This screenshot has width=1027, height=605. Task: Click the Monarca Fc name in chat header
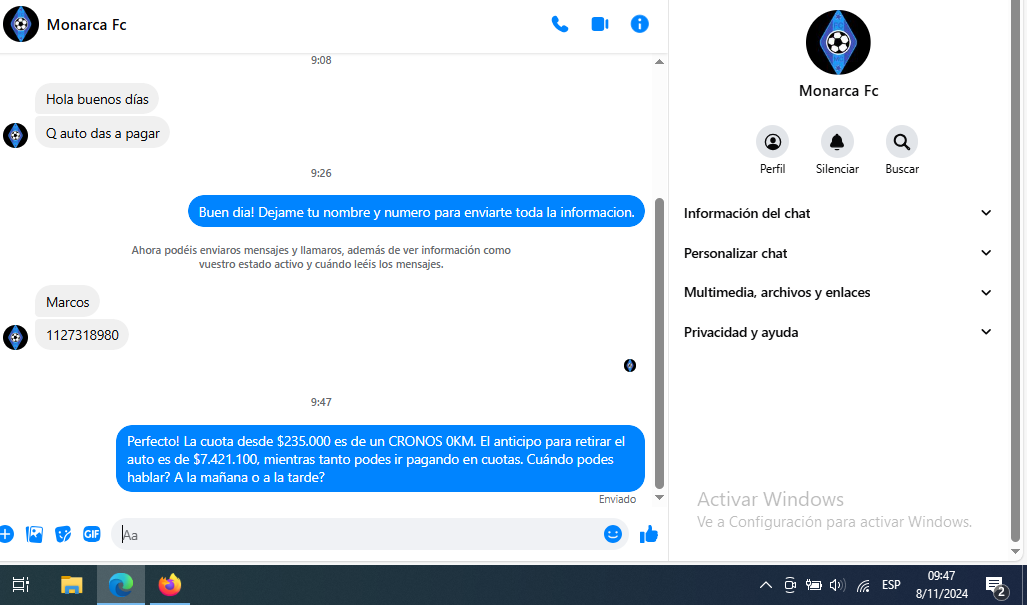(86, 25)
